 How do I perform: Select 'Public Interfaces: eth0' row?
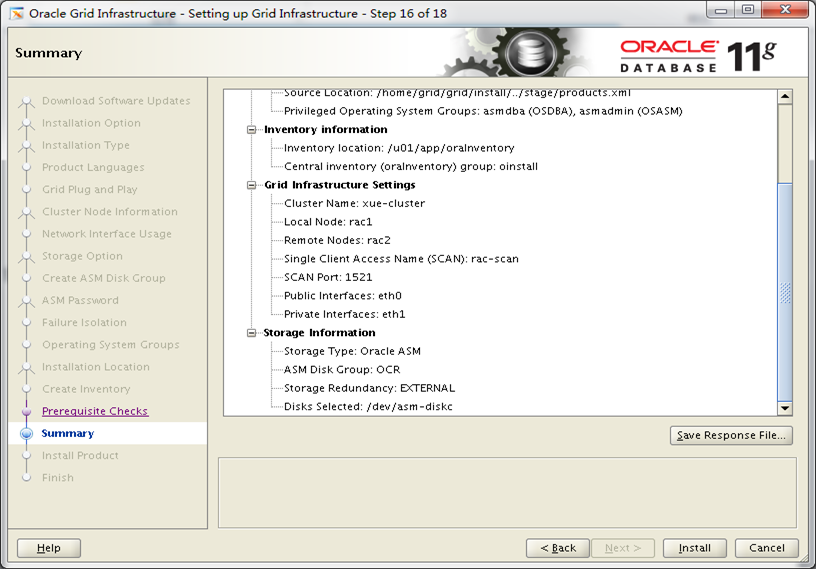point(342,296)
